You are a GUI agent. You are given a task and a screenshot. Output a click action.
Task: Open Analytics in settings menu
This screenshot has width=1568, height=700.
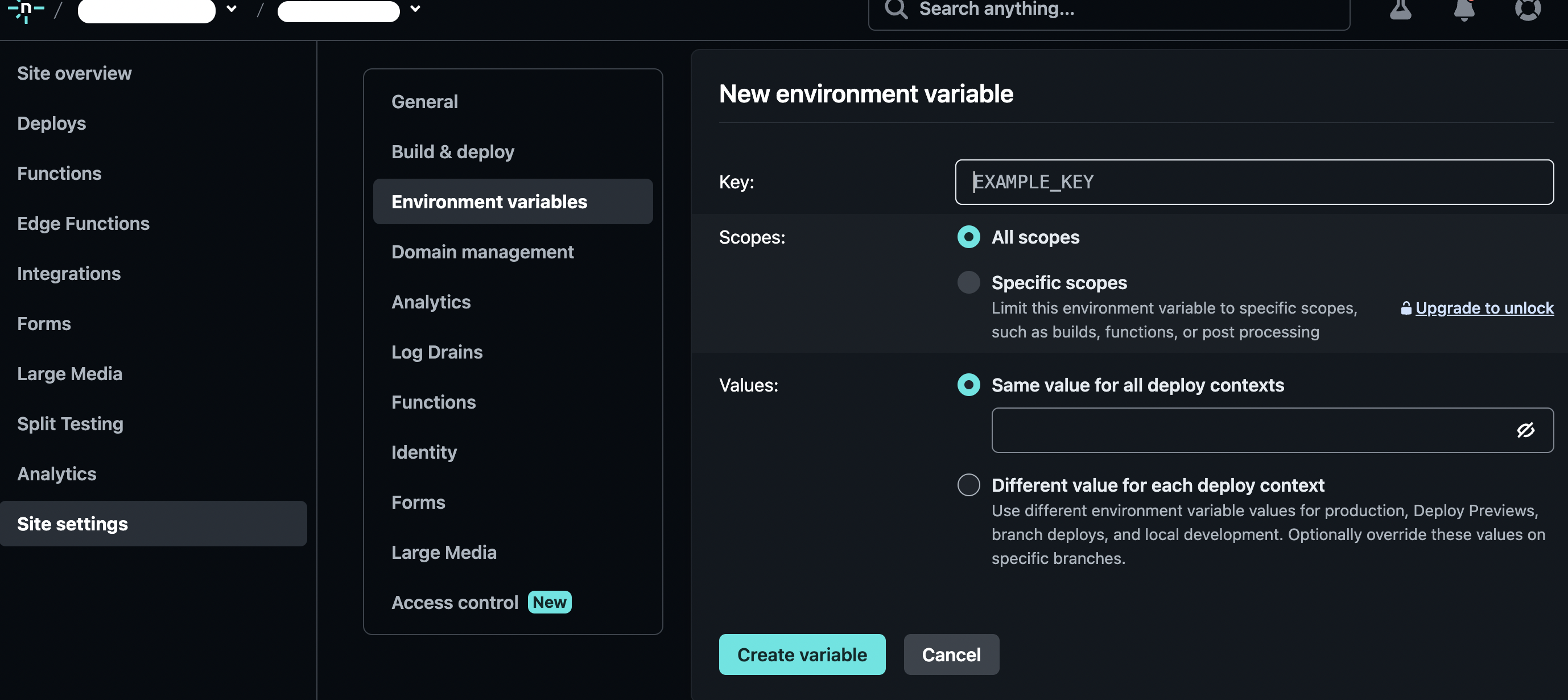click(x=431, y=302)
